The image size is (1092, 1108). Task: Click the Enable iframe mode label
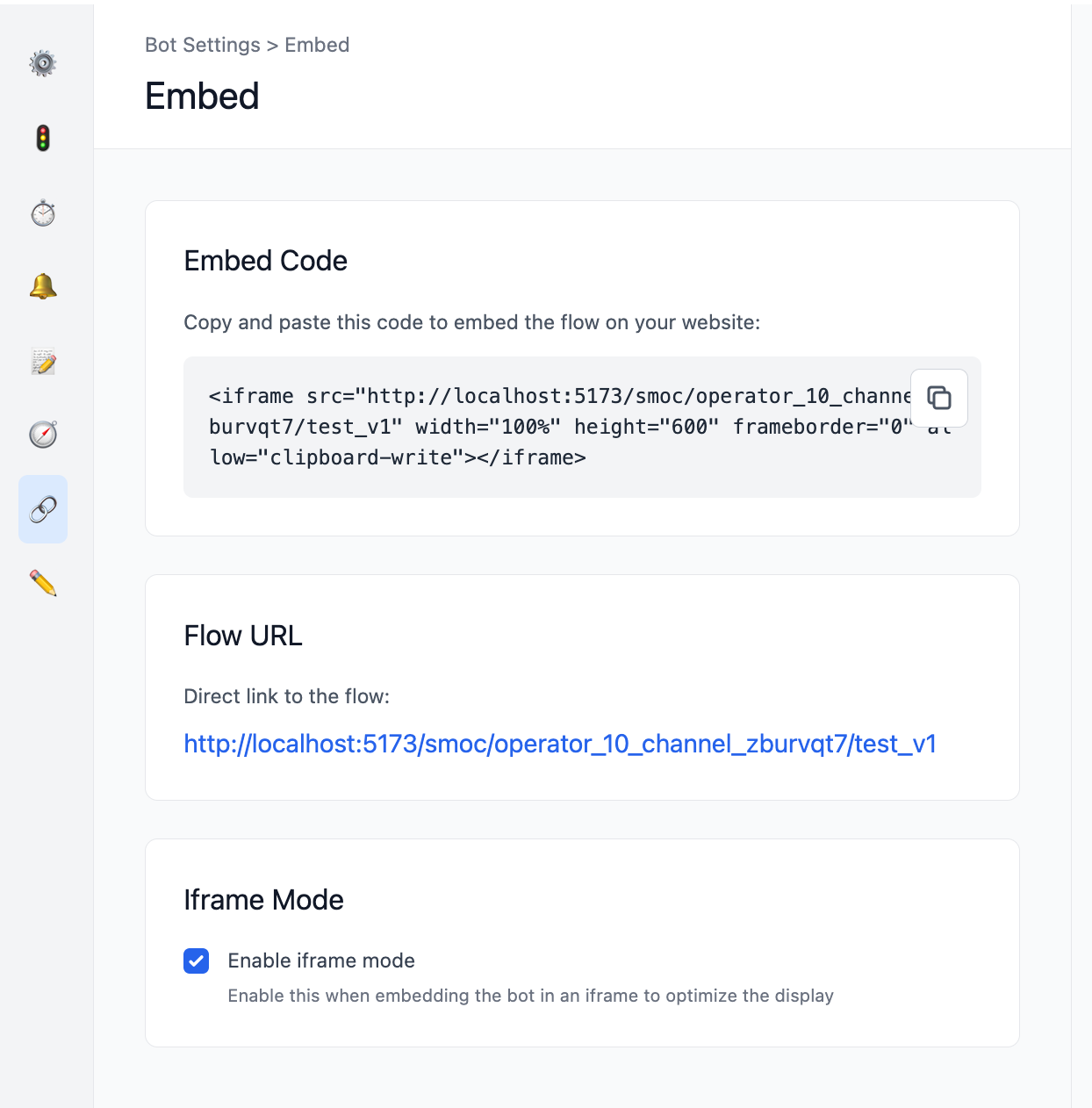pyautogui.click(x=321, y=961)
